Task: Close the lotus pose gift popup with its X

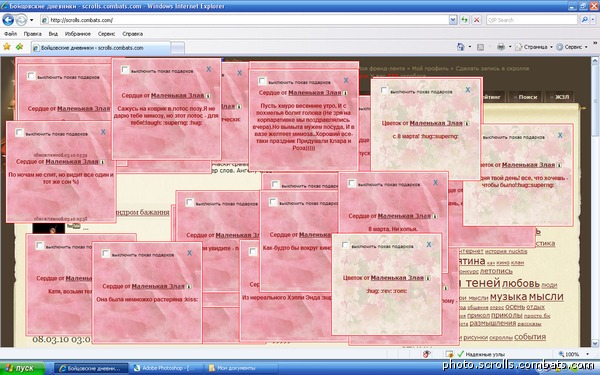Action: coord(209,69)
